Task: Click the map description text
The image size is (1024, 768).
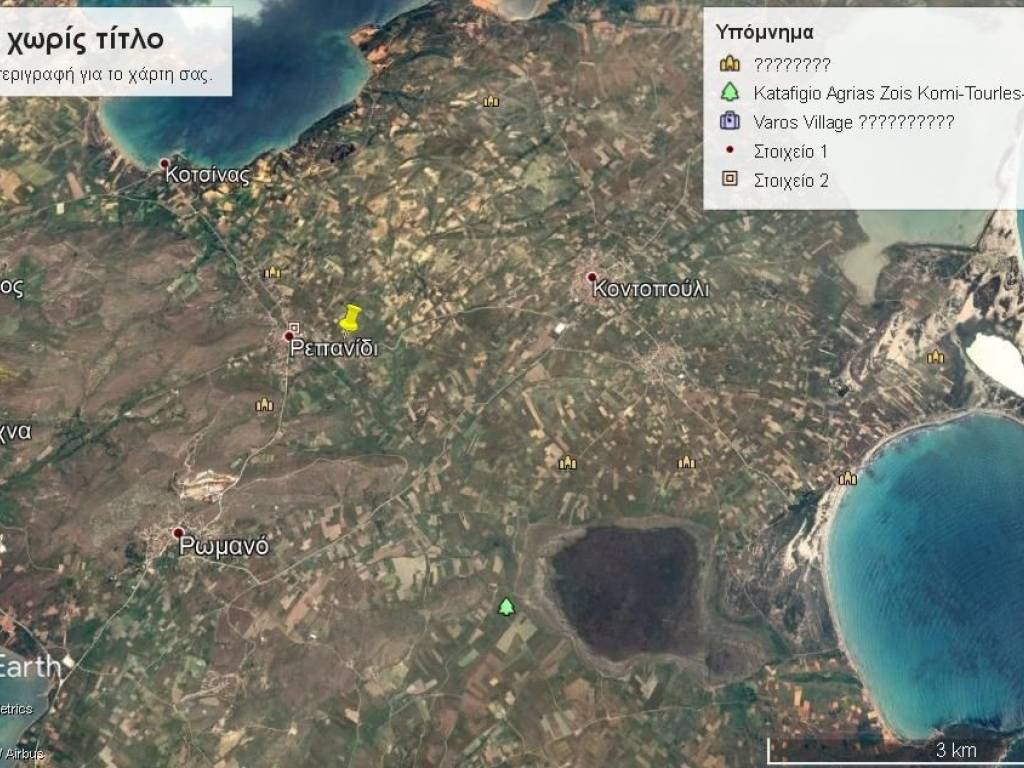Action: 105,75
